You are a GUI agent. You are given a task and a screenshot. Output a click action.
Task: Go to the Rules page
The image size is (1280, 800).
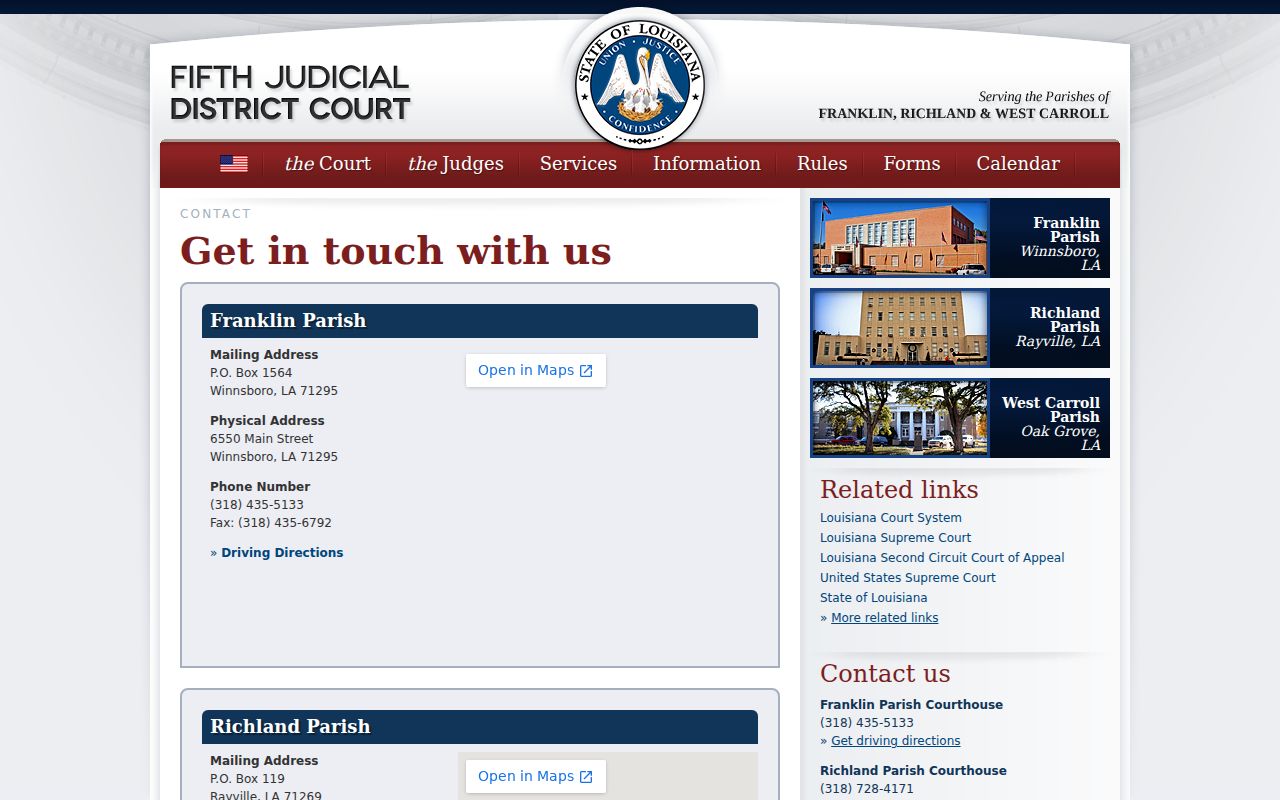click(822, 163)
